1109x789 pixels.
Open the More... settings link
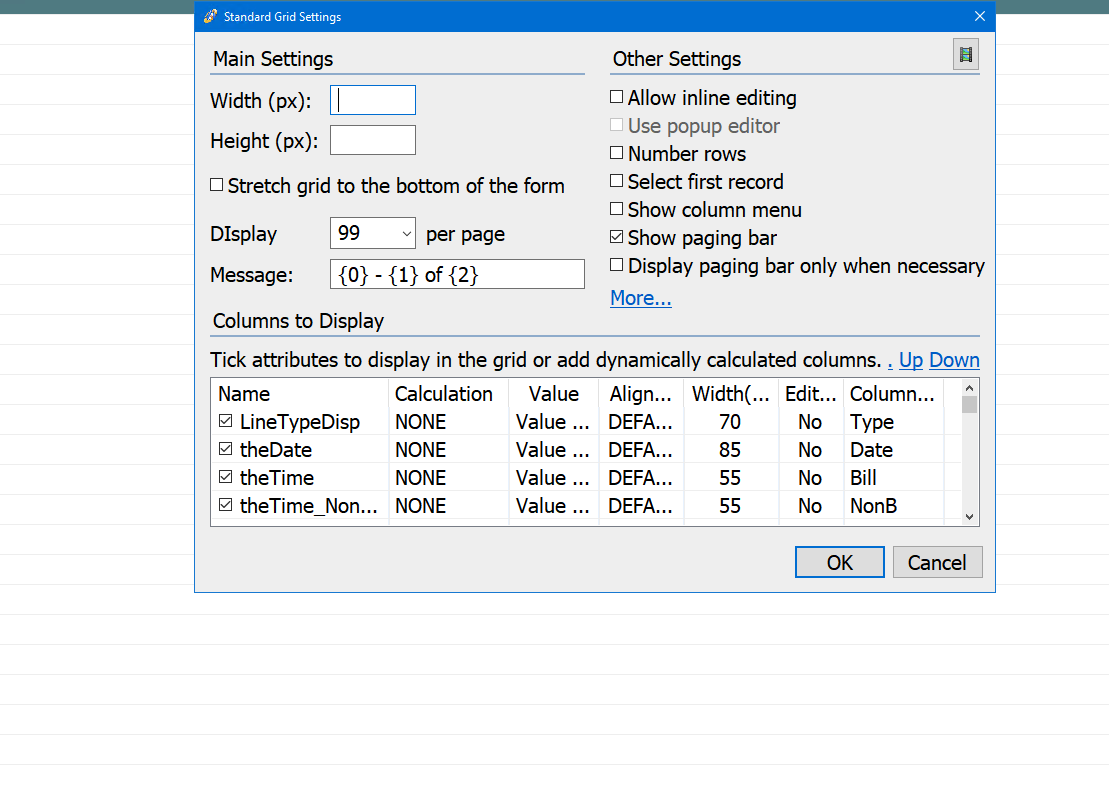[641, 298]
